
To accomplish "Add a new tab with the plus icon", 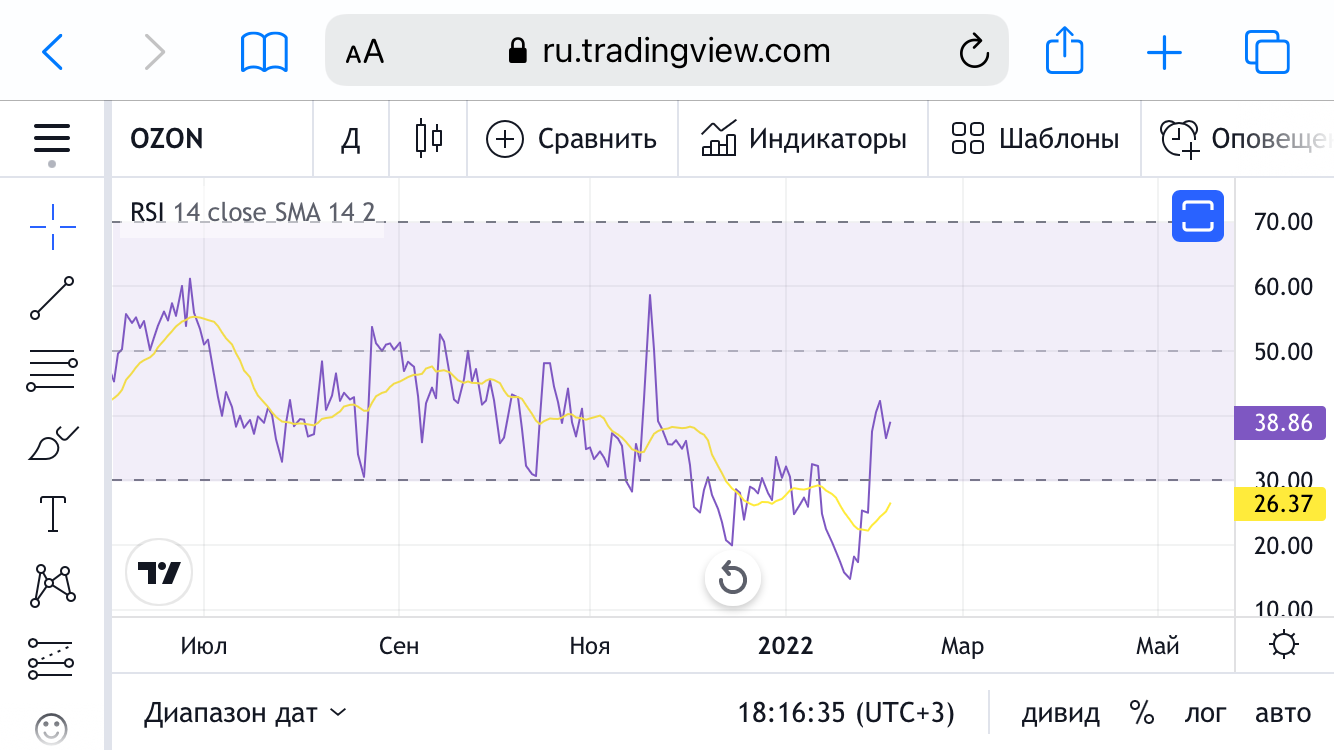I will (1164, 51).
